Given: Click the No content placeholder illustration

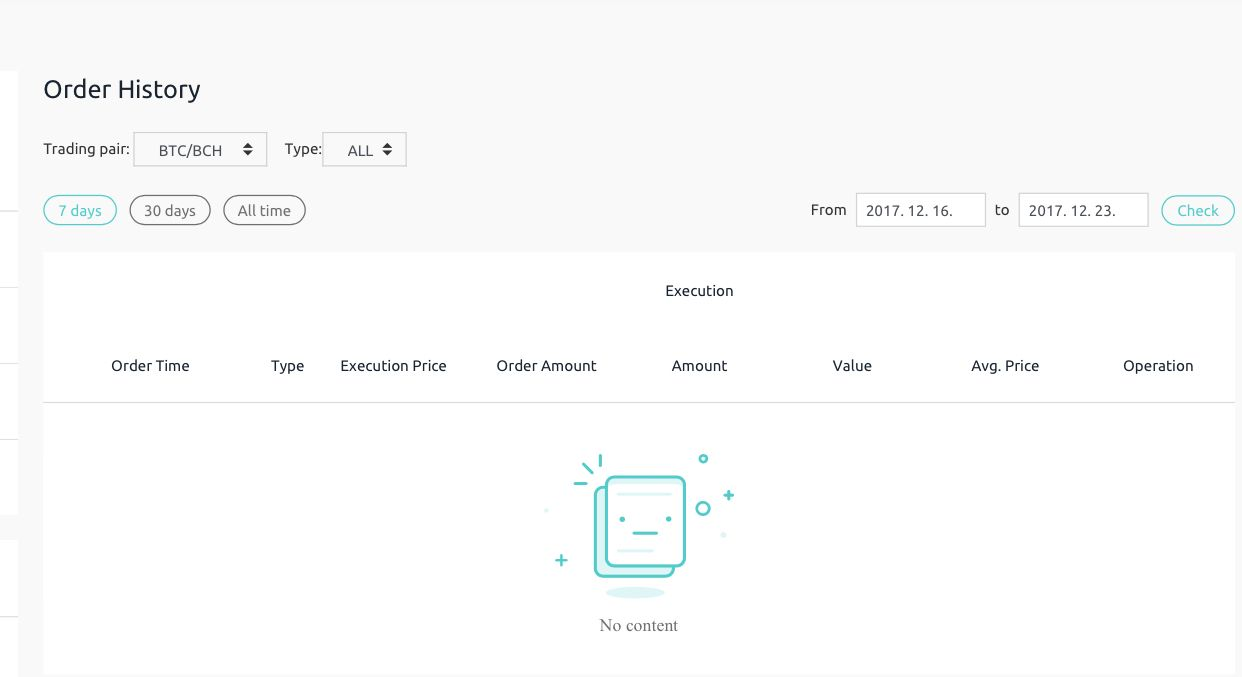Looking at the screenshot, I should 640,526.
